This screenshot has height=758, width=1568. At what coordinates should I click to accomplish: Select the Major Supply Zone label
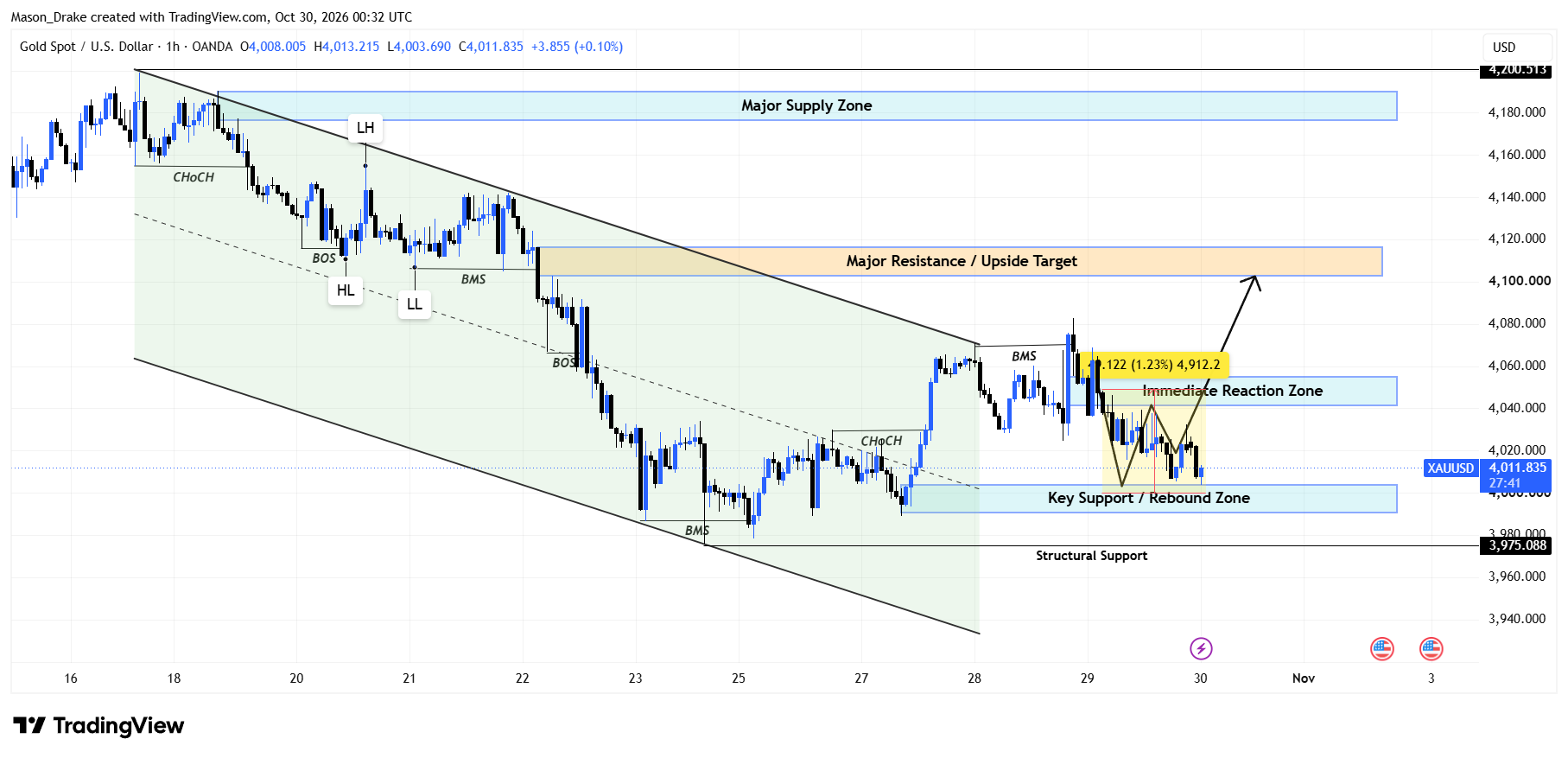(x=807, y=105)
